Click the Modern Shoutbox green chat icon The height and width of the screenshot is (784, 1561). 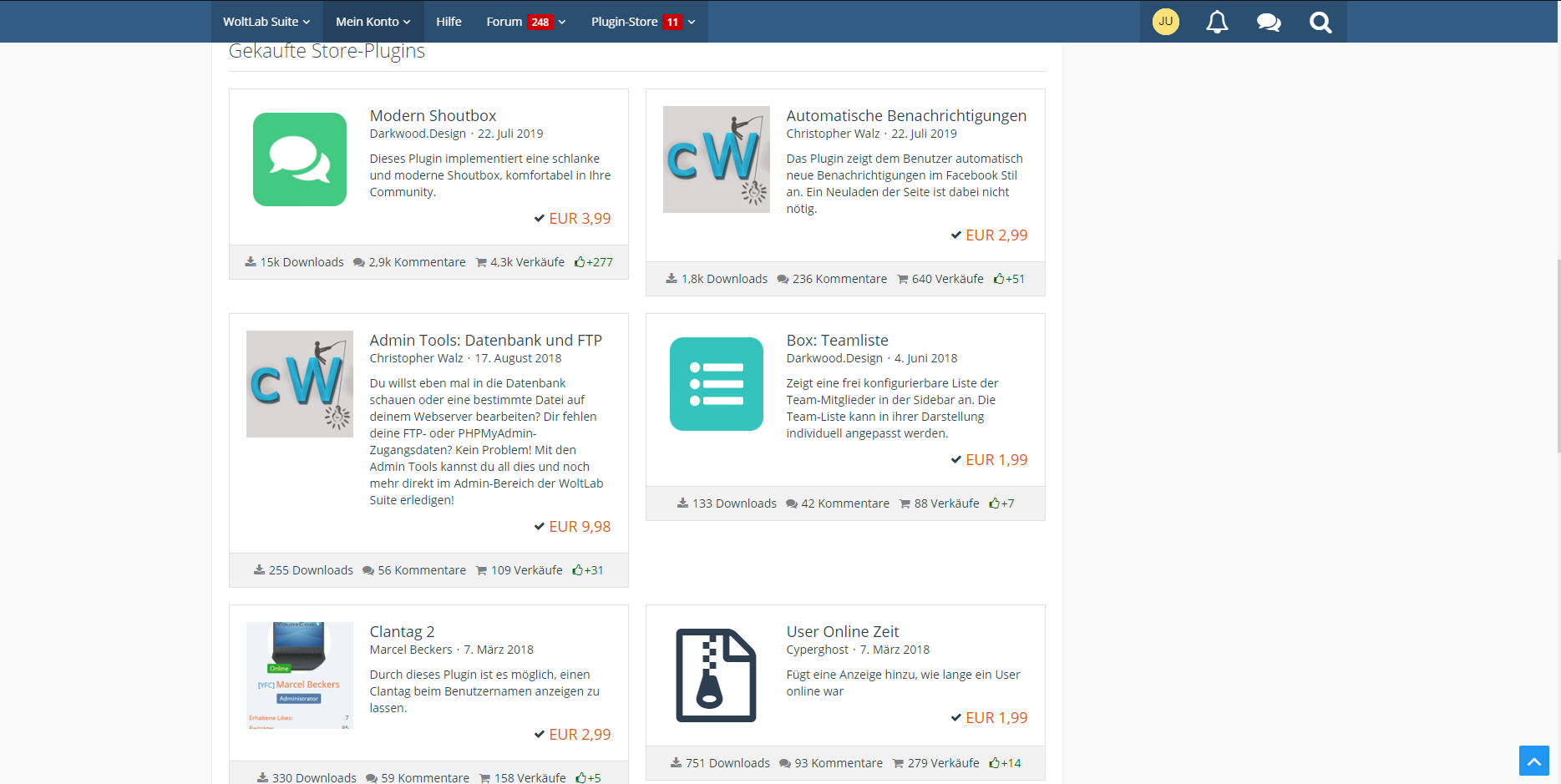tap(300, 159)
